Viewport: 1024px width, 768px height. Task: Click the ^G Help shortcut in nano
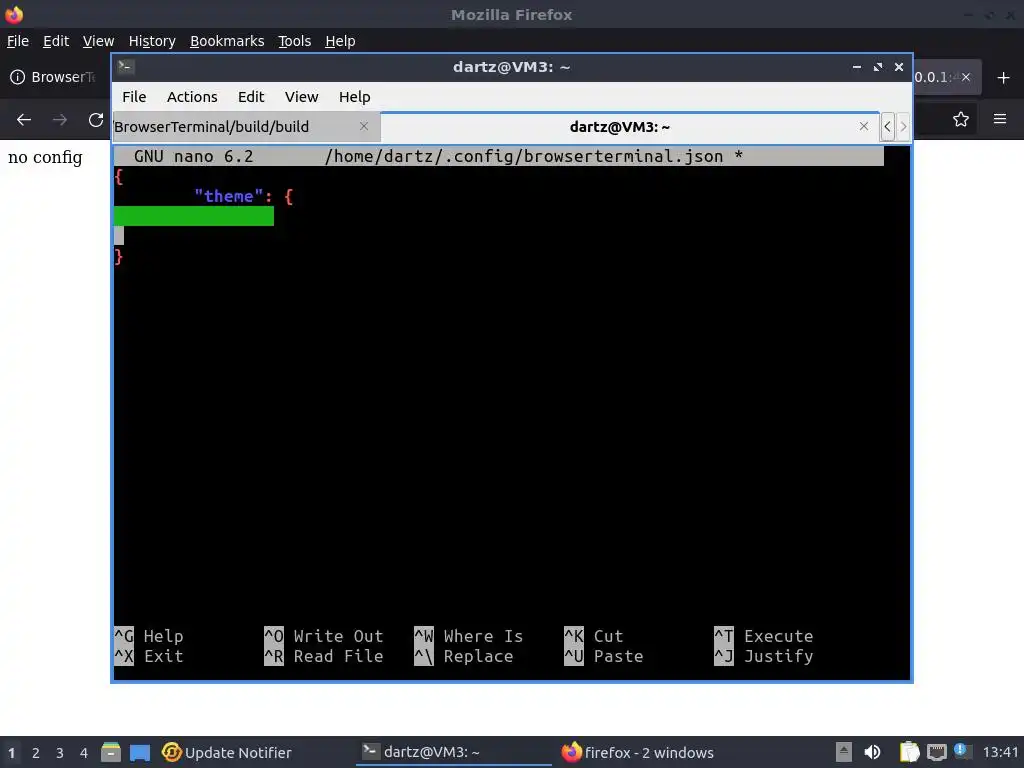click(149, 636)
